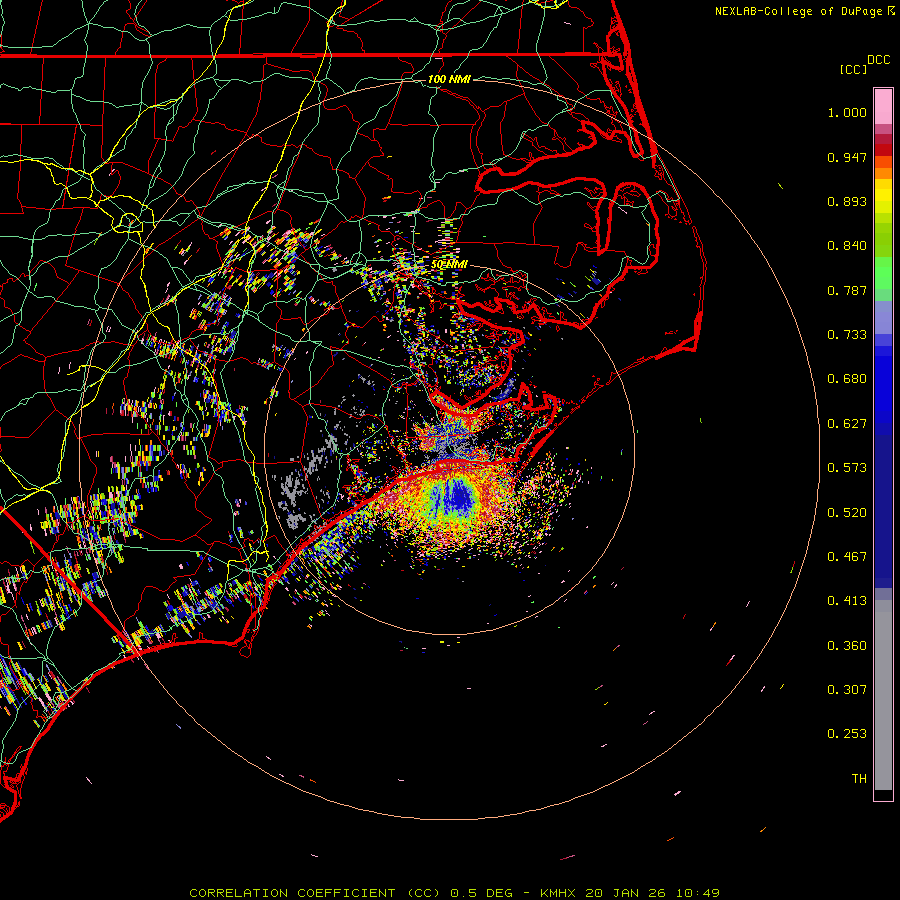Click the 0.307 legend value
Image resolution: width=900 pixels, height=900 pixels.
click(847, 690)
